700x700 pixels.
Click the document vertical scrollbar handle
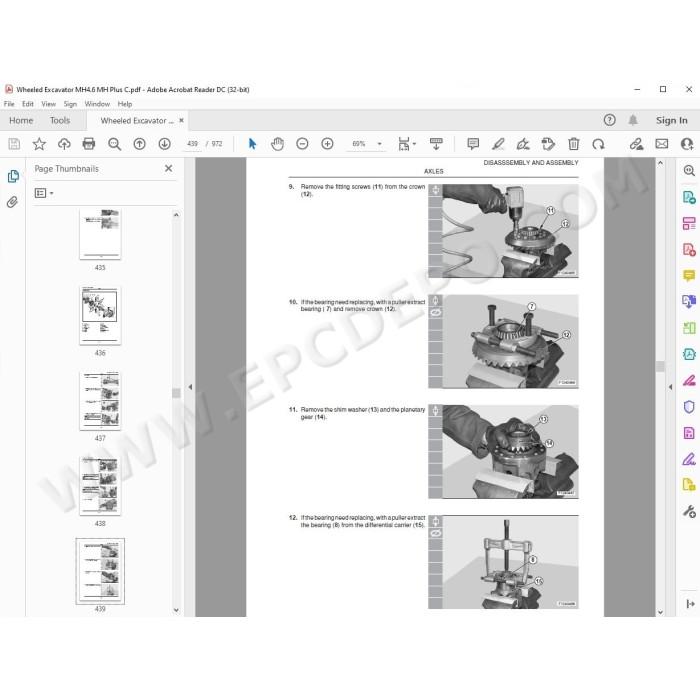click(660, 367)
